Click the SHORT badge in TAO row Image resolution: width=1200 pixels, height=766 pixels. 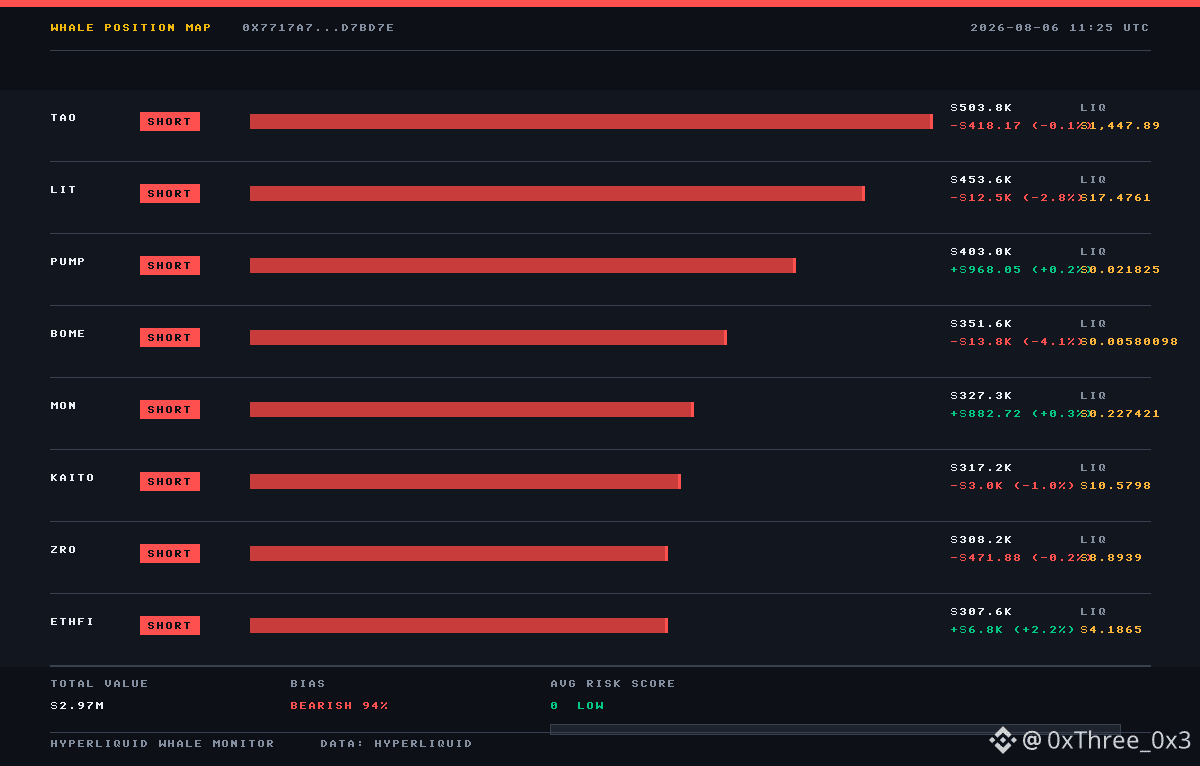[170, 122]
